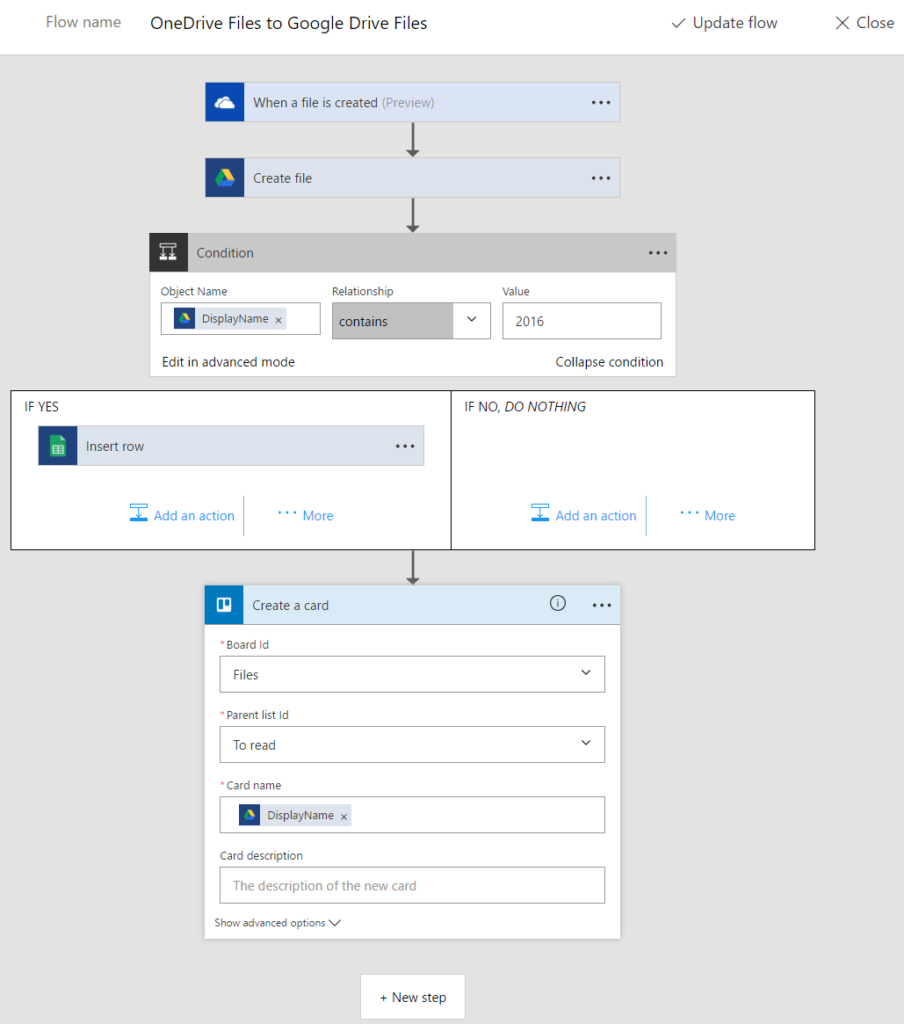The height and width of the screenshot is (1024, 904).
Task: Click the Trello icon on Create a card
Action: 224,605
